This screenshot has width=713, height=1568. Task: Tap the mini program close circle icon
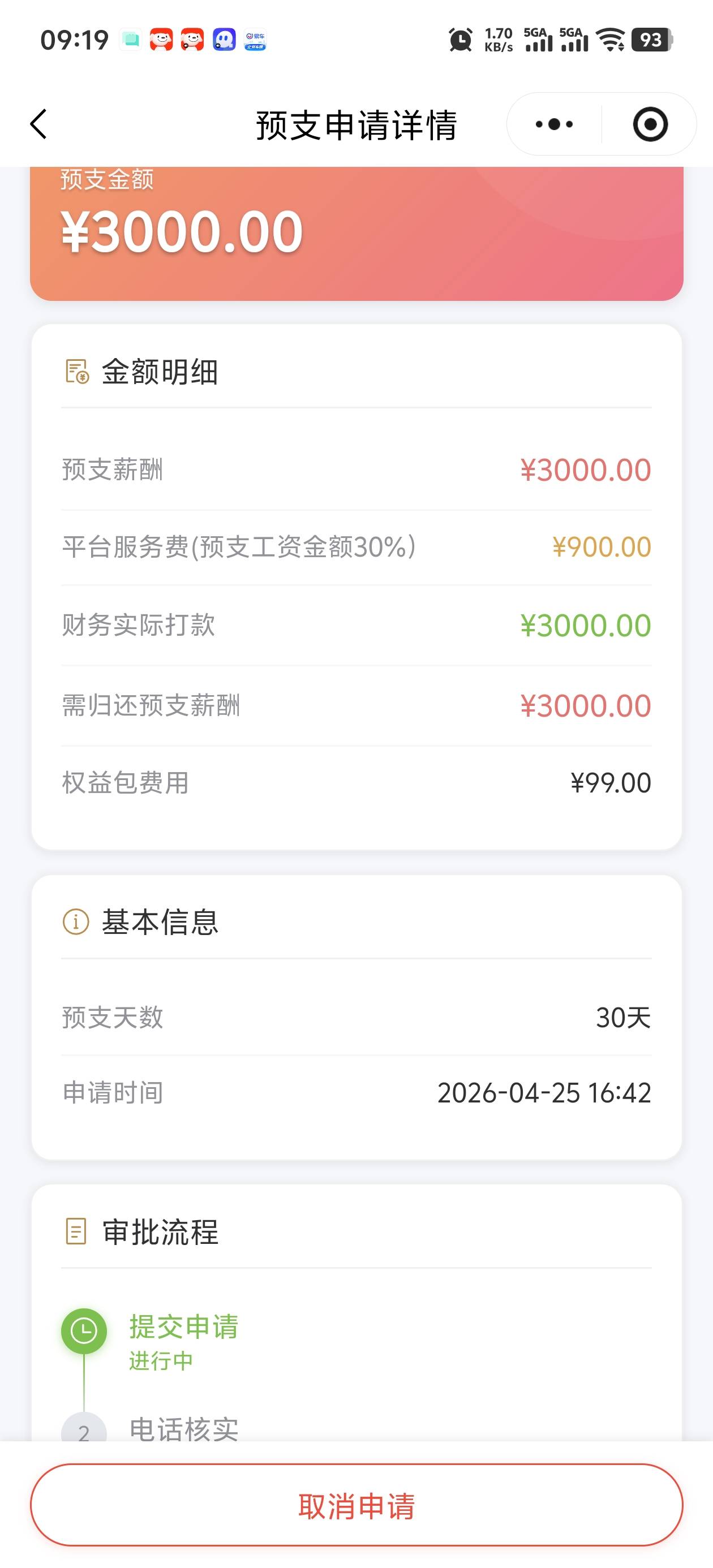650,125
